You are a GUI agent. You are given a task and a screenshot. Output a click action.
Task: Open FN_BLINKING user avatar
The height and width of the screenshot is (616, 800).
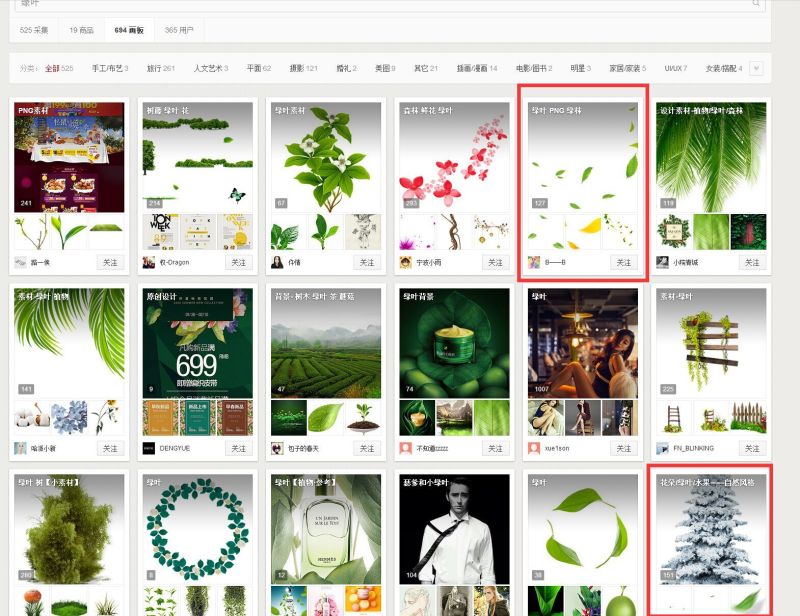662,448
